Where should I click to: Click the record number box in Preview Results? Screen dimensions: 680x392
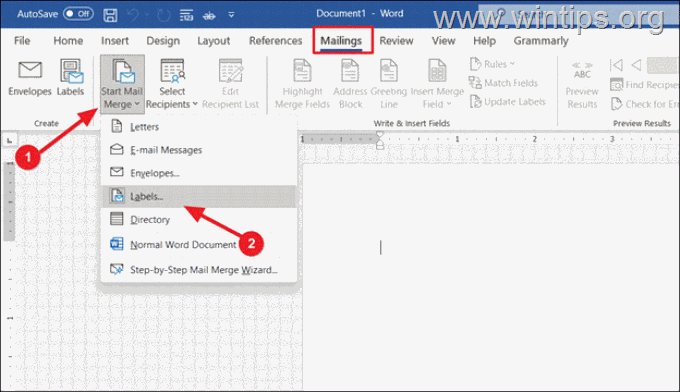662,65
